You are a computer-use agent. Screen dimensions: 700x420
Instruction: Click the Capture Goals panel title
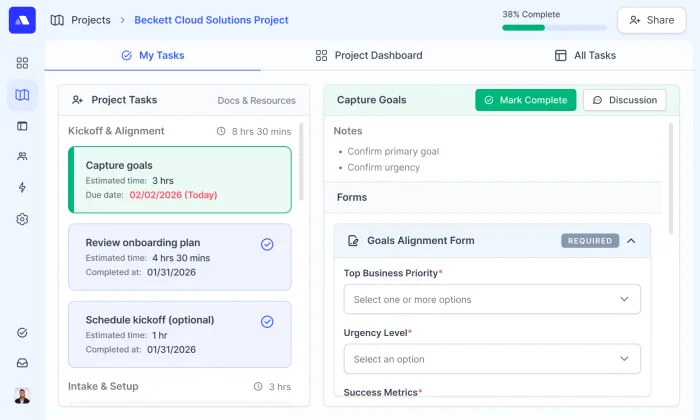371,100
